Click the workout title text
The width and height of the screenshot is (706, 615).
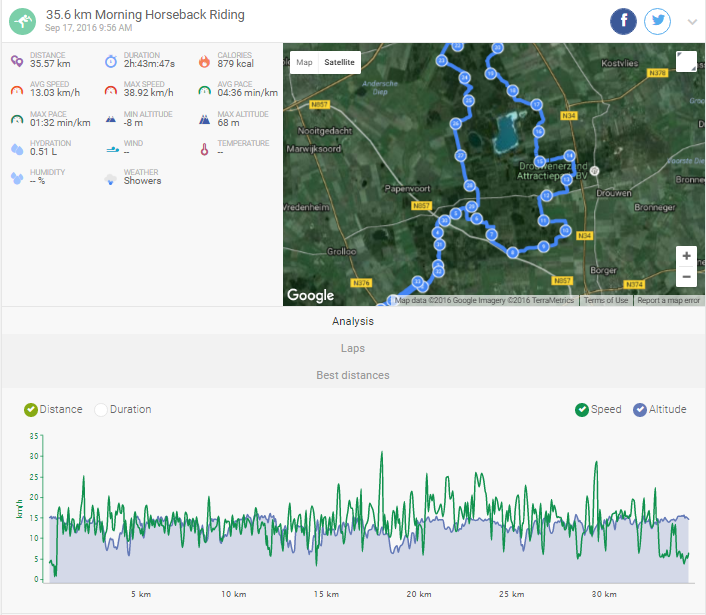(145, 15)
